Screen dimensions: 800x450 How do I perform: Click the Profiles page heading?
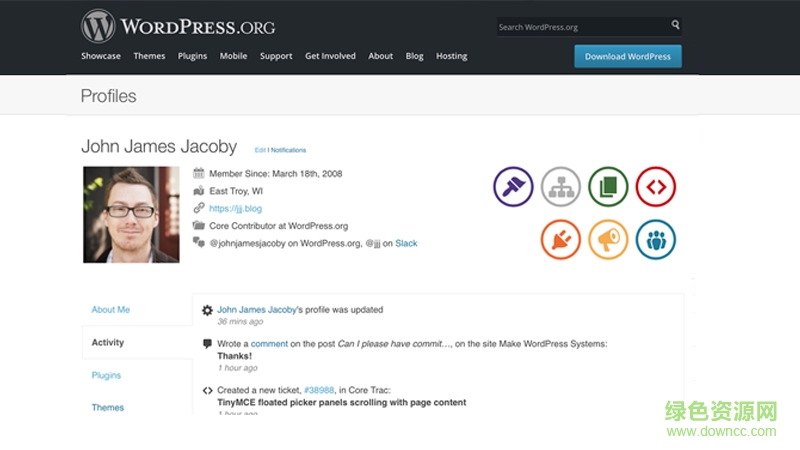pos(109,96)
